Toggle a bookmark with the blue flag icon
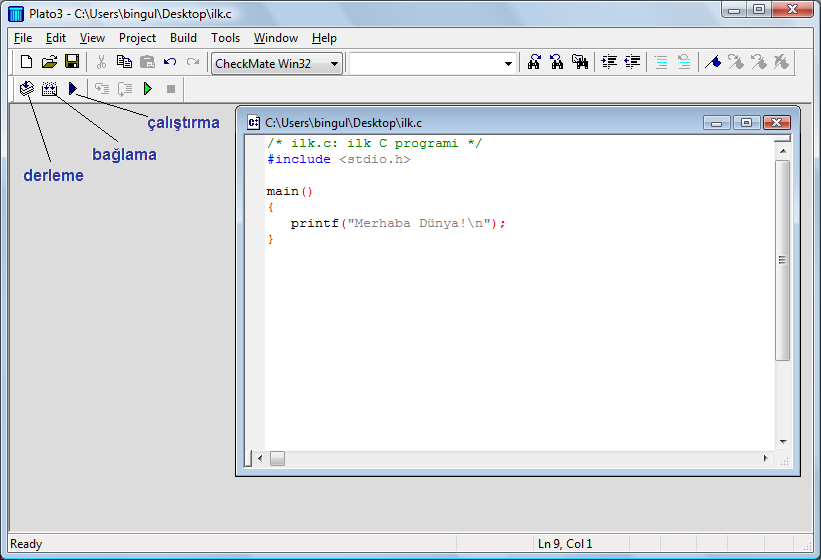This screenshot has width=821, height=560. tap(713, 62)
